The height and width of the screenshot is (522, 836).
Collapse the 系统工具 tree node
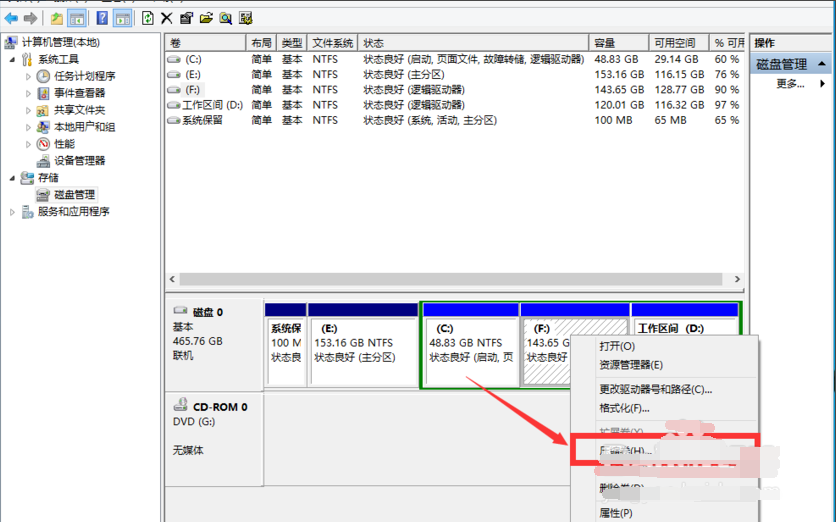(12, 60)
